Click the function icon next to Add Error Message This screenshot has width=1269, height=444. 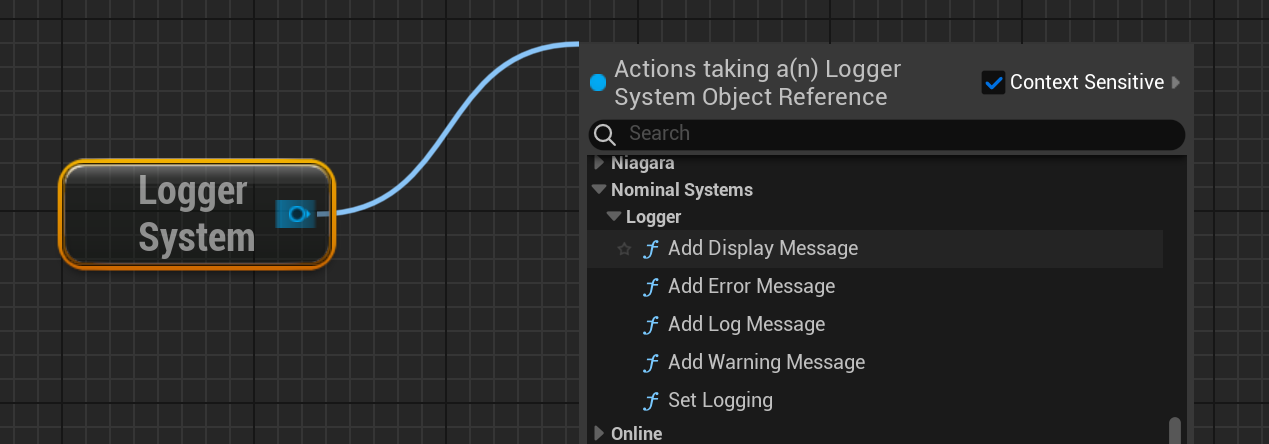pos(651,287)
